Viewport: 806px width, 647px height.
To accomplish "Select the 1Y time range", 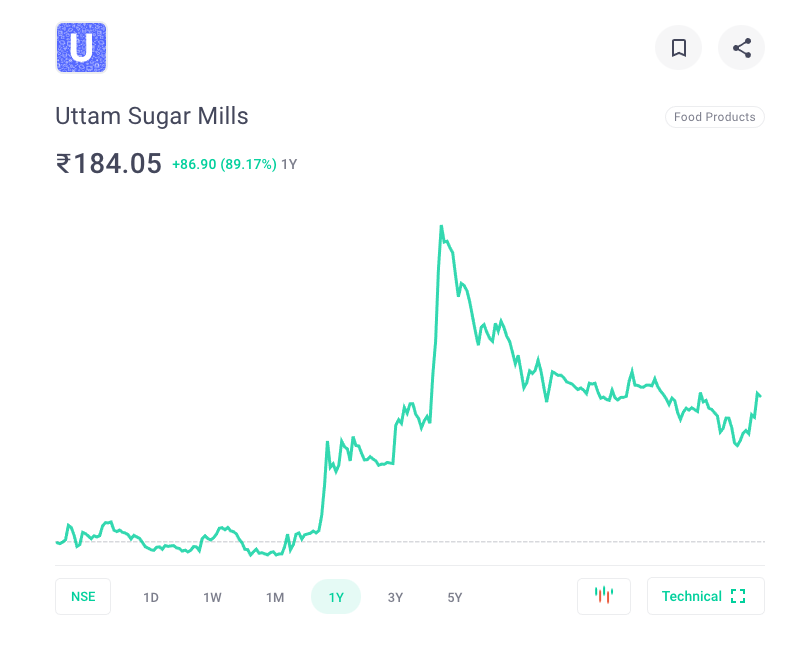I will point(336,597).
